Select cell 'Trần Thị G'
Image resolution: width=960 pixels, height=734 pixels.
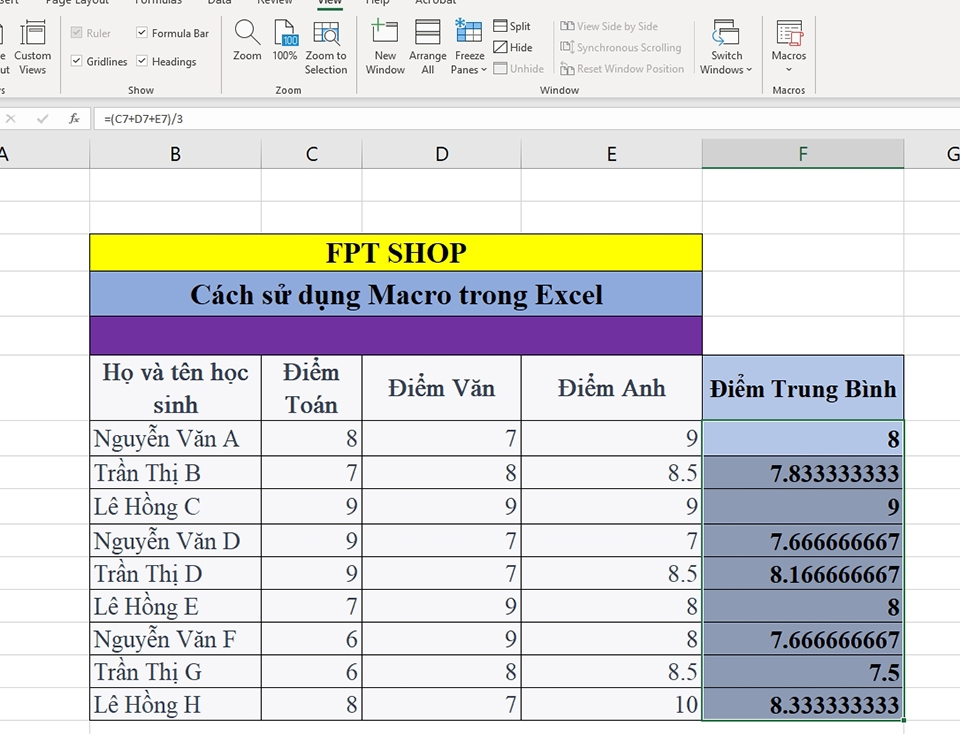pos(175,672)
